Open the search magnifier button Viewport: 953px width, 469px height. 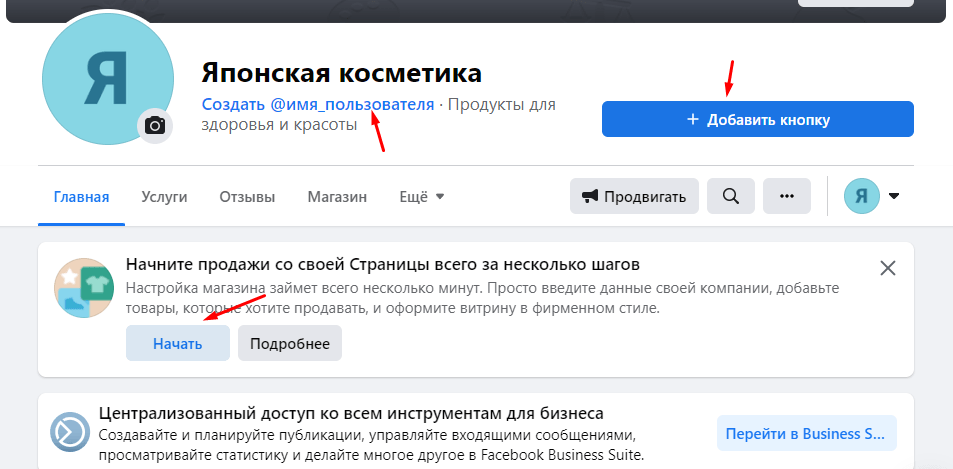click(x=731, y=196)
